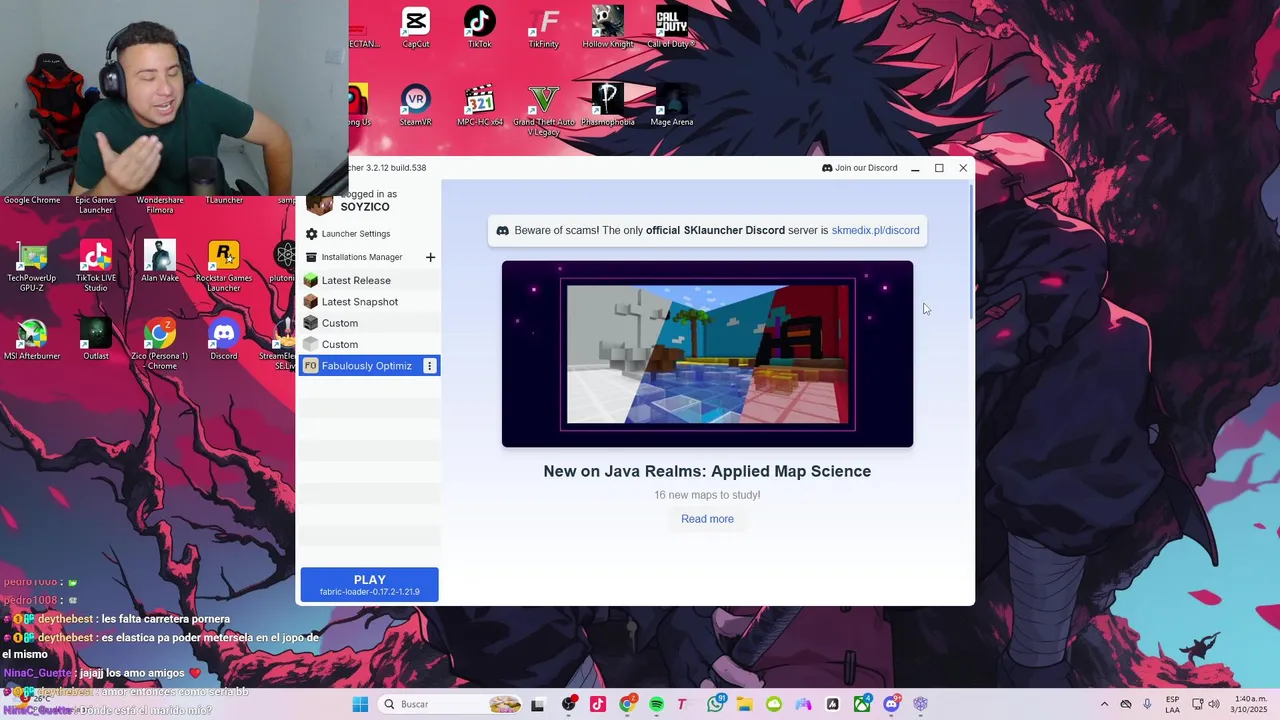Open TikTok LIVE Studio shortcut
This screenshot has width=1280, height=720.
[x=96, y=266]
